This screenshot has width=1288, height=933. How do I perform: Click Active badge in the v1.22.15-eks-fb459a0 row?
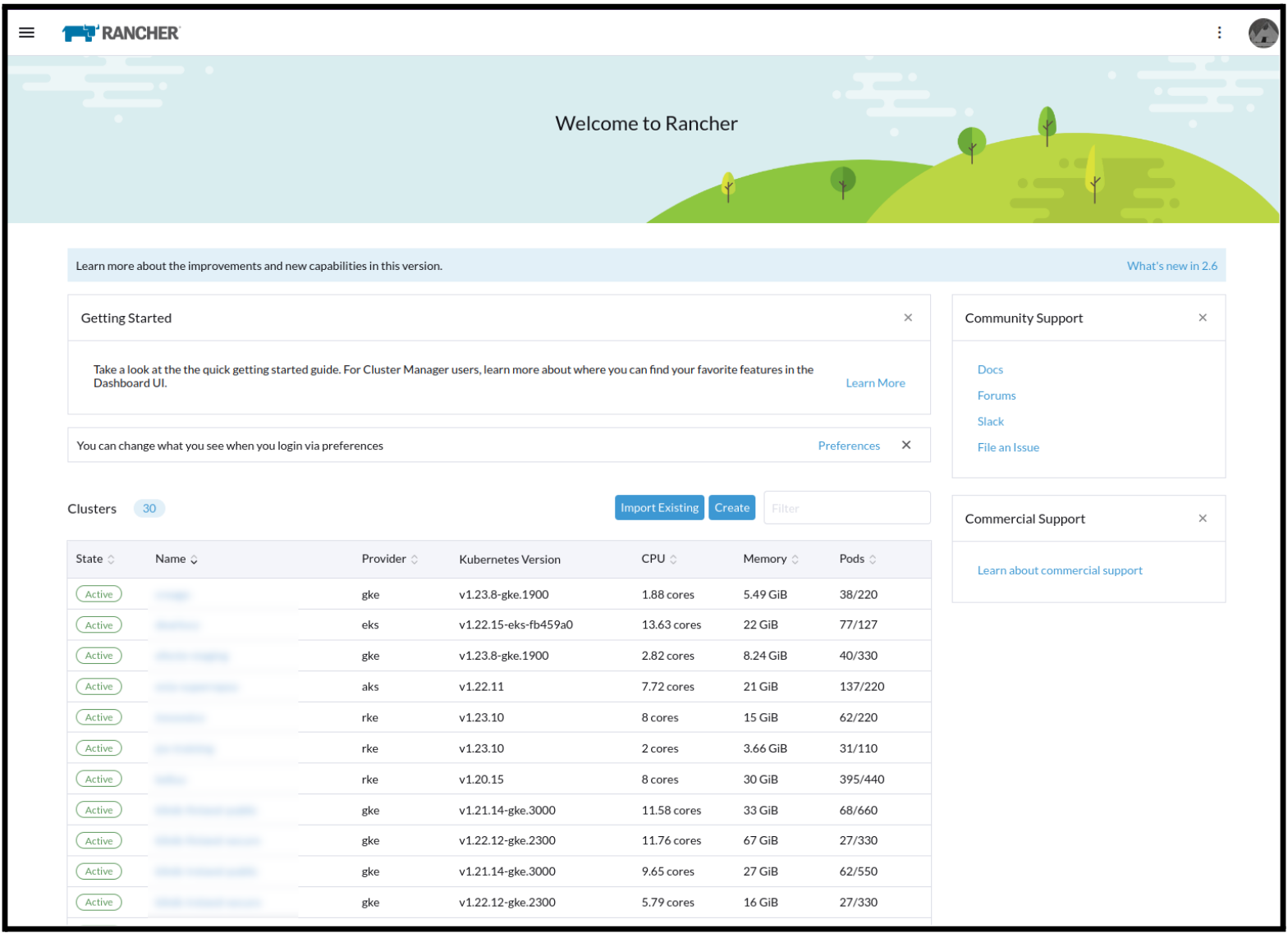coord(99,625)
